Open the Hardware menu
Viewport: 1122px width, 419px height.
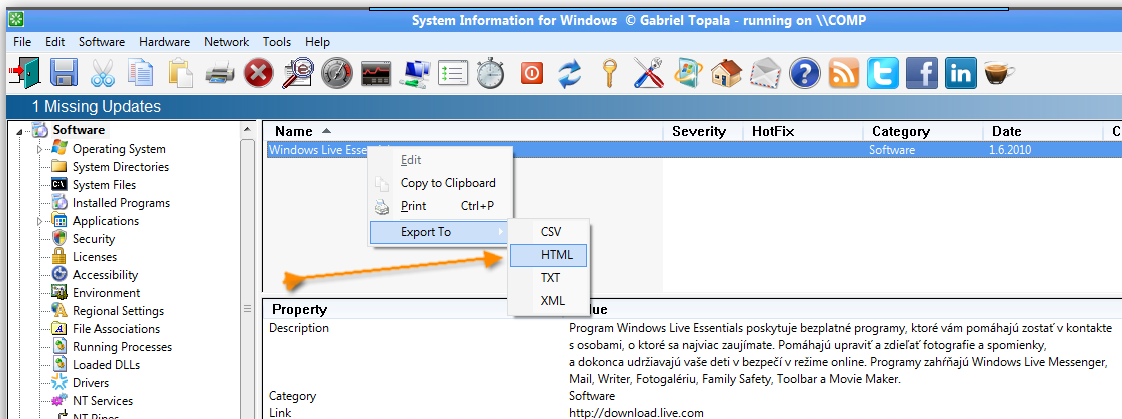[x=165, y=42]
